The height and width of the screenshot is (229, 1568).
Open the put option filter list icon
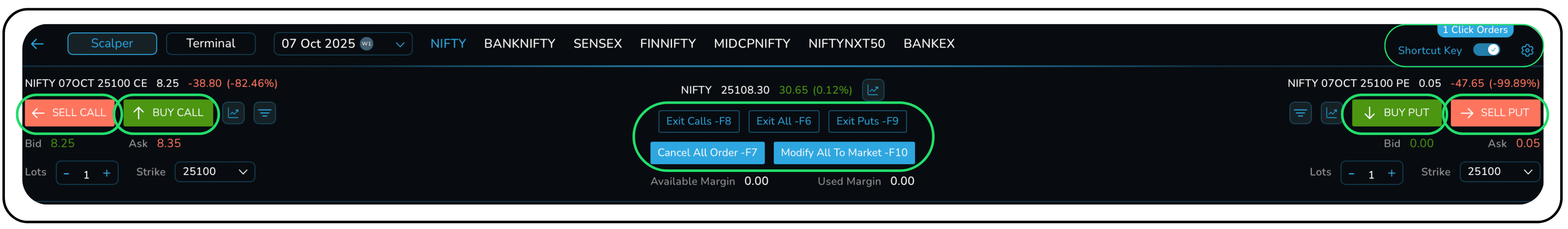[1300, 113]
